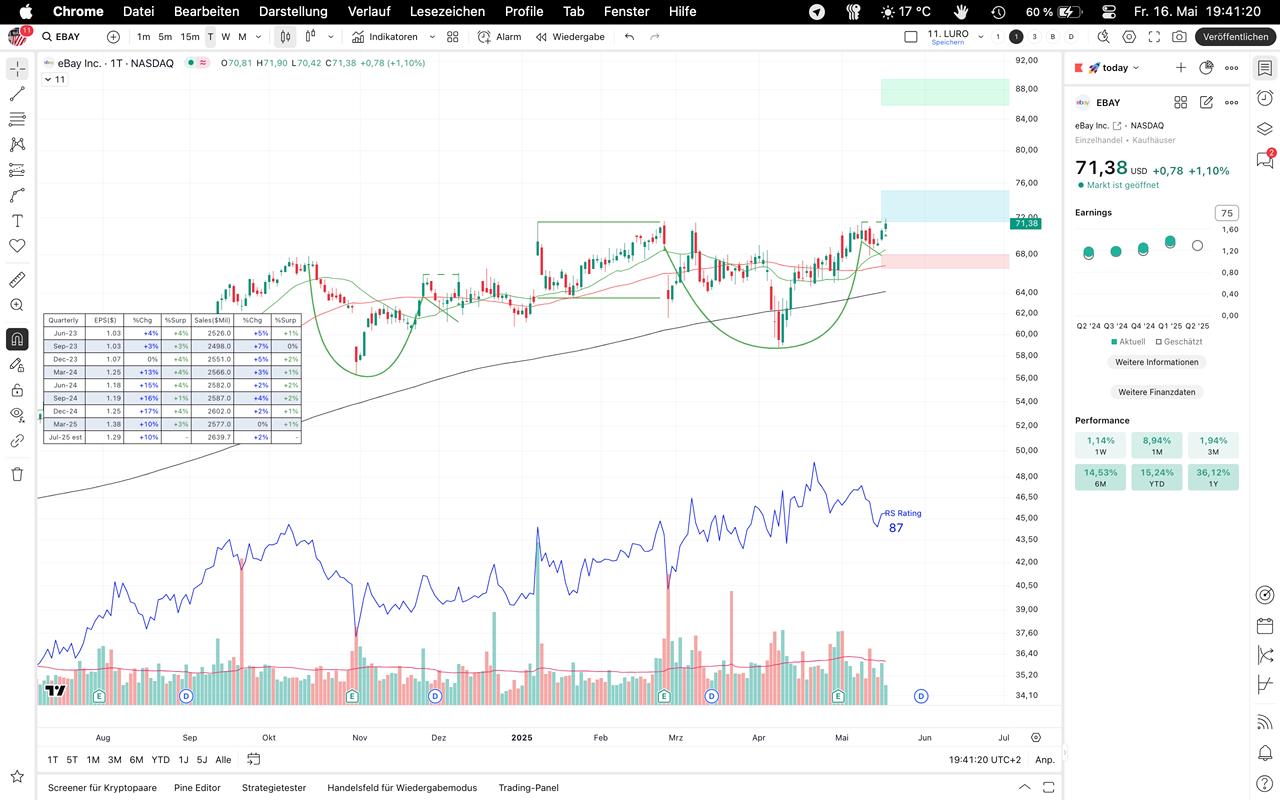Select the Text drawing tool
Viewport: 1280px width, 800px height.
point(17,221)
